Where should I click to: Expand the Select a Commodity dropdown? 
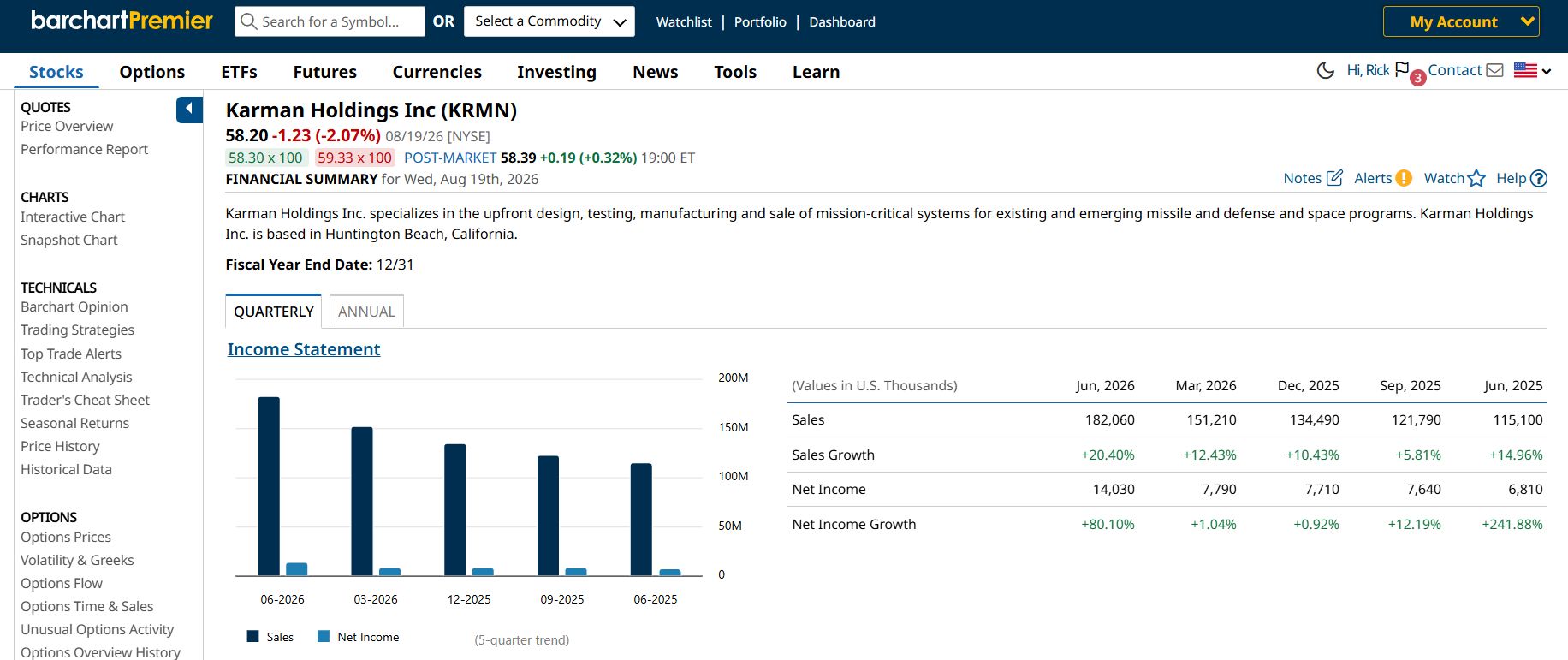pyautogui.click(x=549, y=21)
